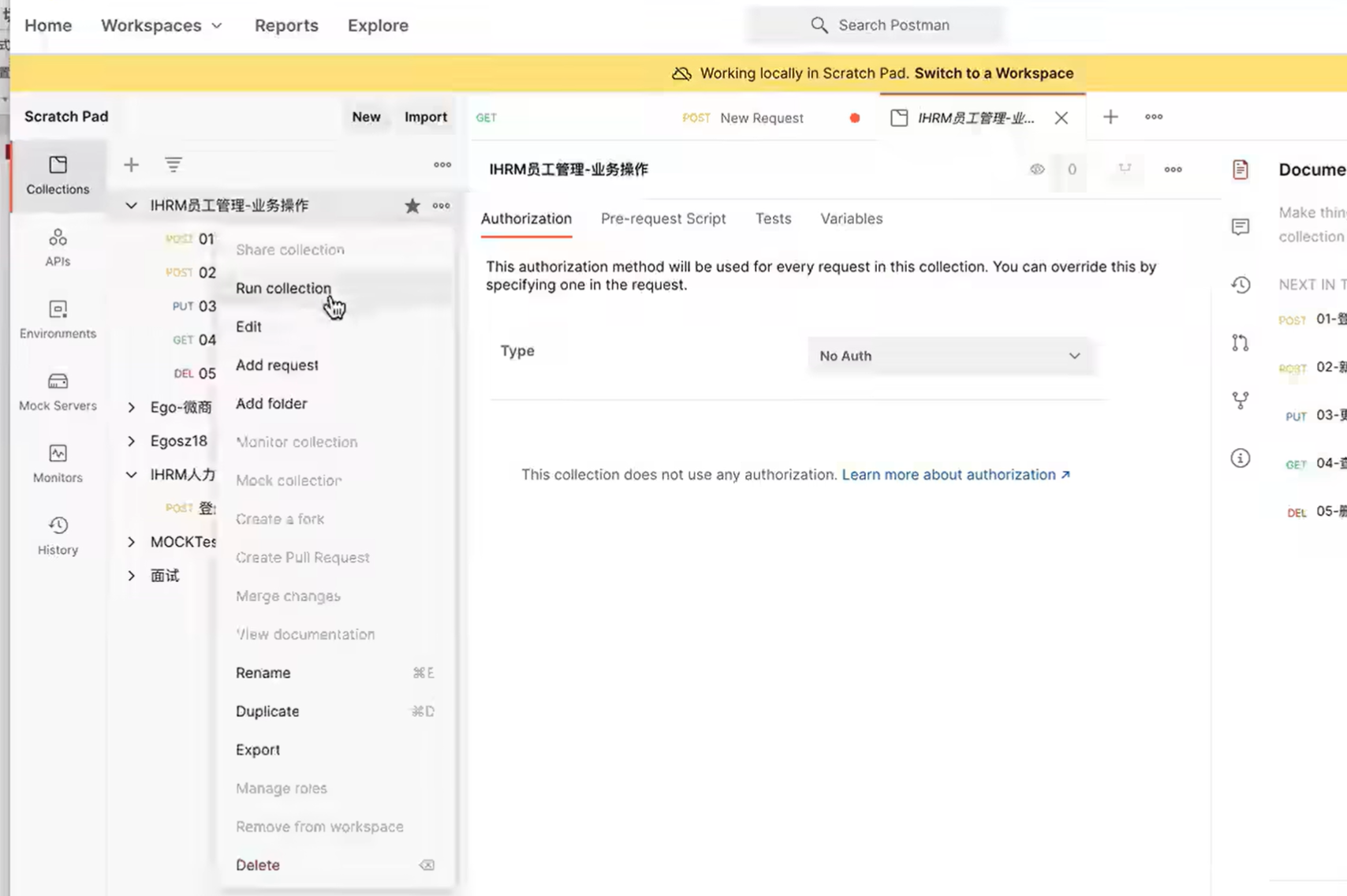Switch to the Pre-request Script tab
Image resolution: width=1347 pixels, height=896 pixels.
click(x=663, y=218)
